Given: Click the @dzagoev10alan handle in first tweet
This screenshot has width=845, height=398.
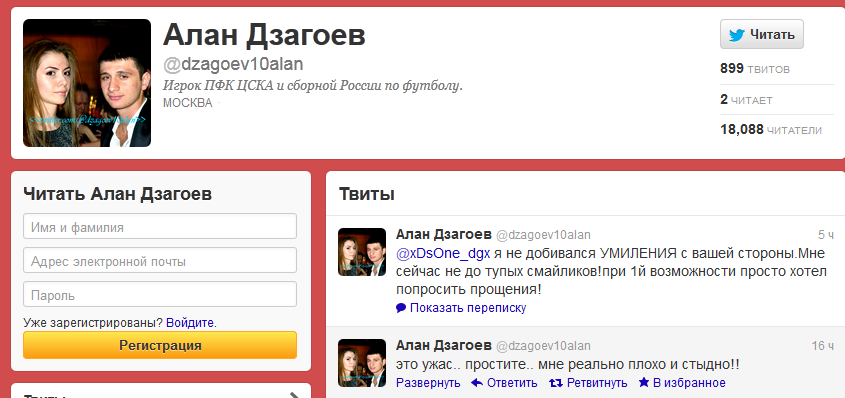Looking at the screenshot, I should click(x=543, y=235).
